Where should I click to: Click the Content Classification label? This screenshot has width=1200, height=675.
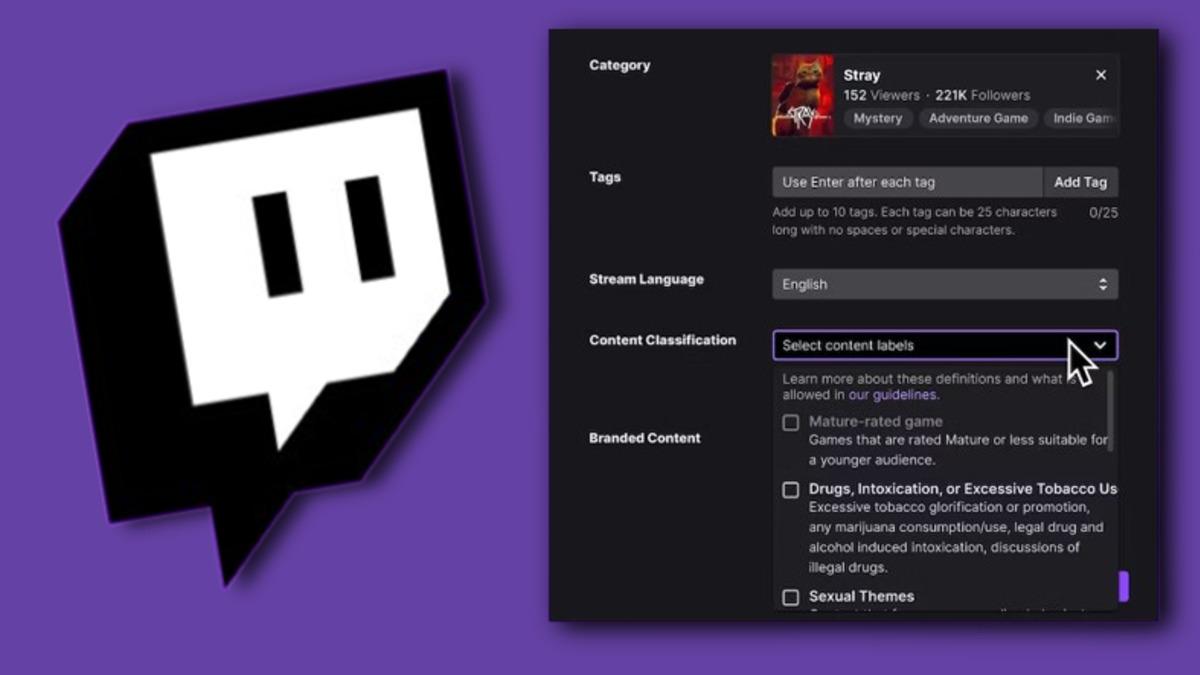[x=662, y=340]
